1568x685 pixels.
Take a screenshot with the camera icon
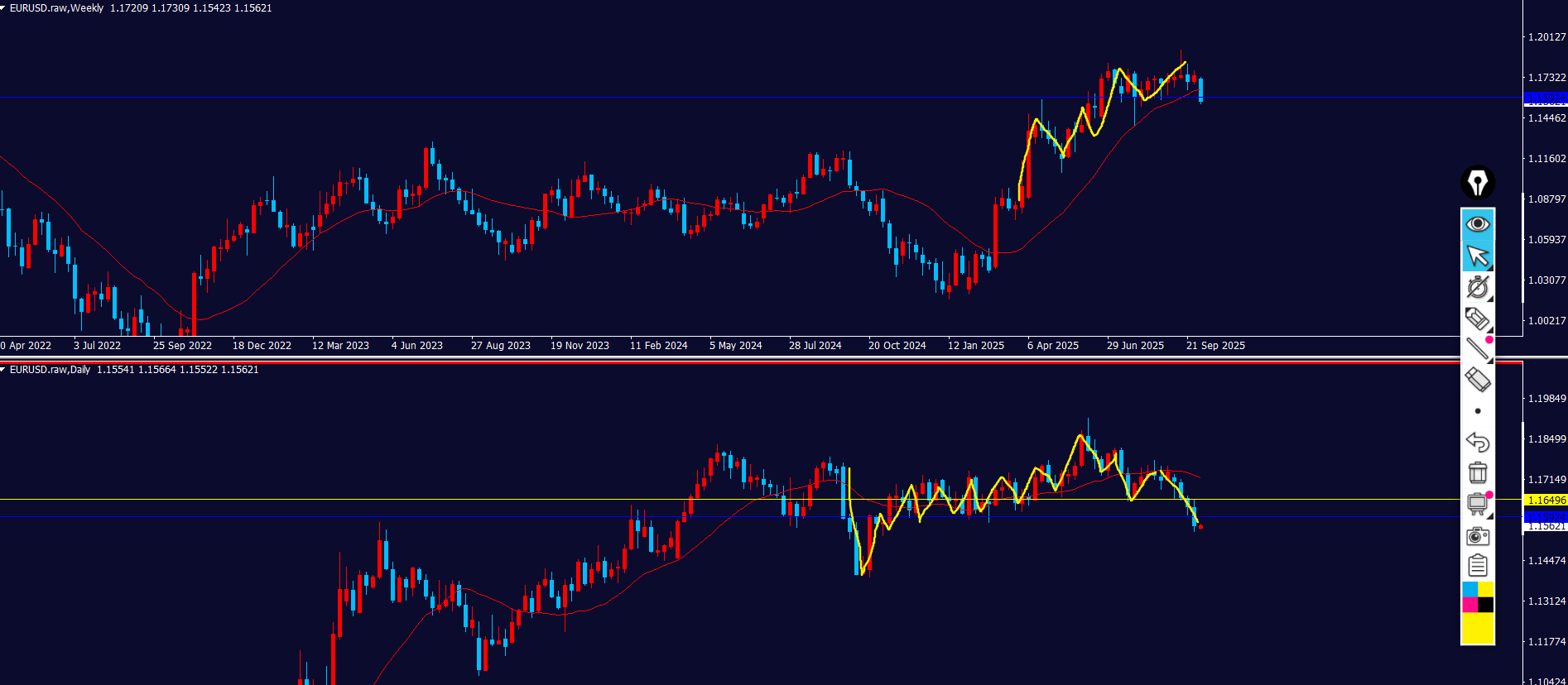(1477, 535)
